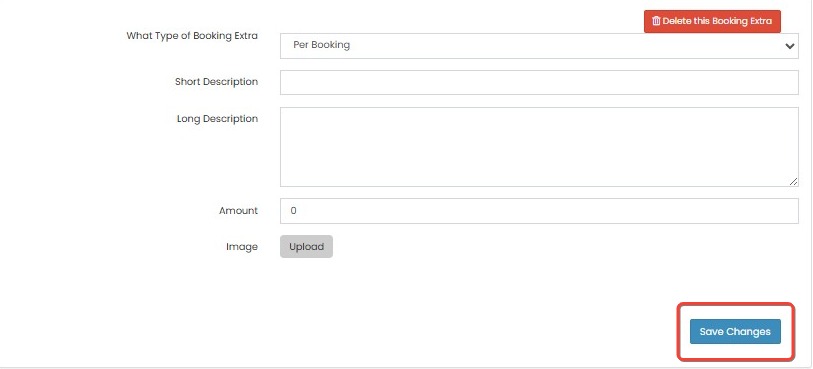Image resolution: width=813 pixels, height=369 pixels.
Task: Click the Delete this Booking Extra button
Action: click(x=712, y=21)
